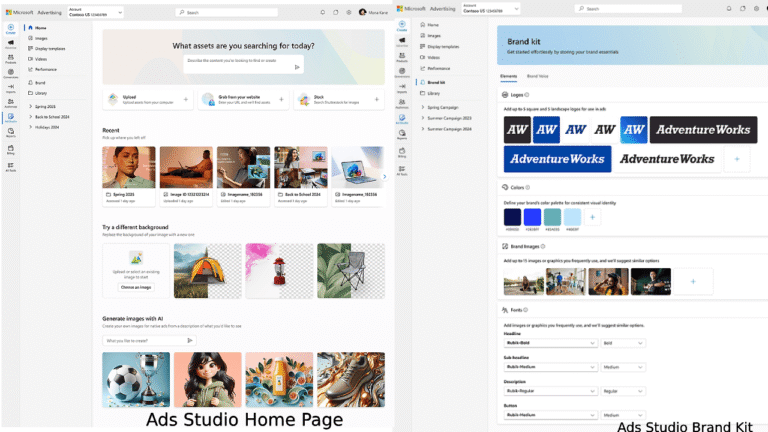Click Search box in Brand Kit header
The height and width of the screenshot is (432, 768).
click(x=628, y=8)
